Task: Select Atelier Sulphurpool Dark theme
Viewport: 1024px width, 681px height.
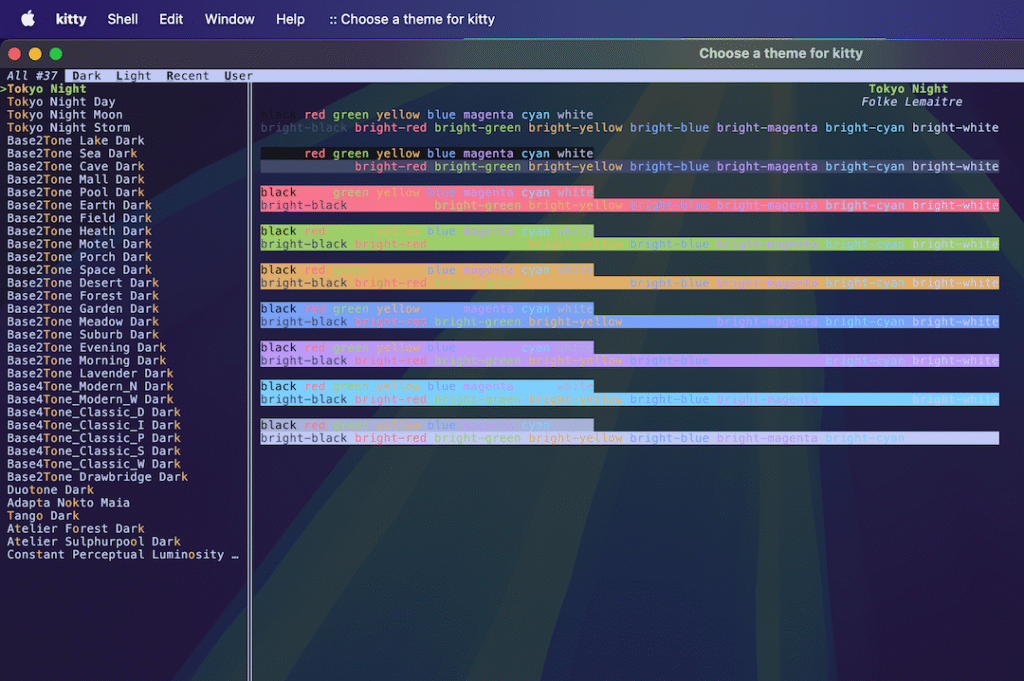Action: pyautogui.click(x=94, y=542)
